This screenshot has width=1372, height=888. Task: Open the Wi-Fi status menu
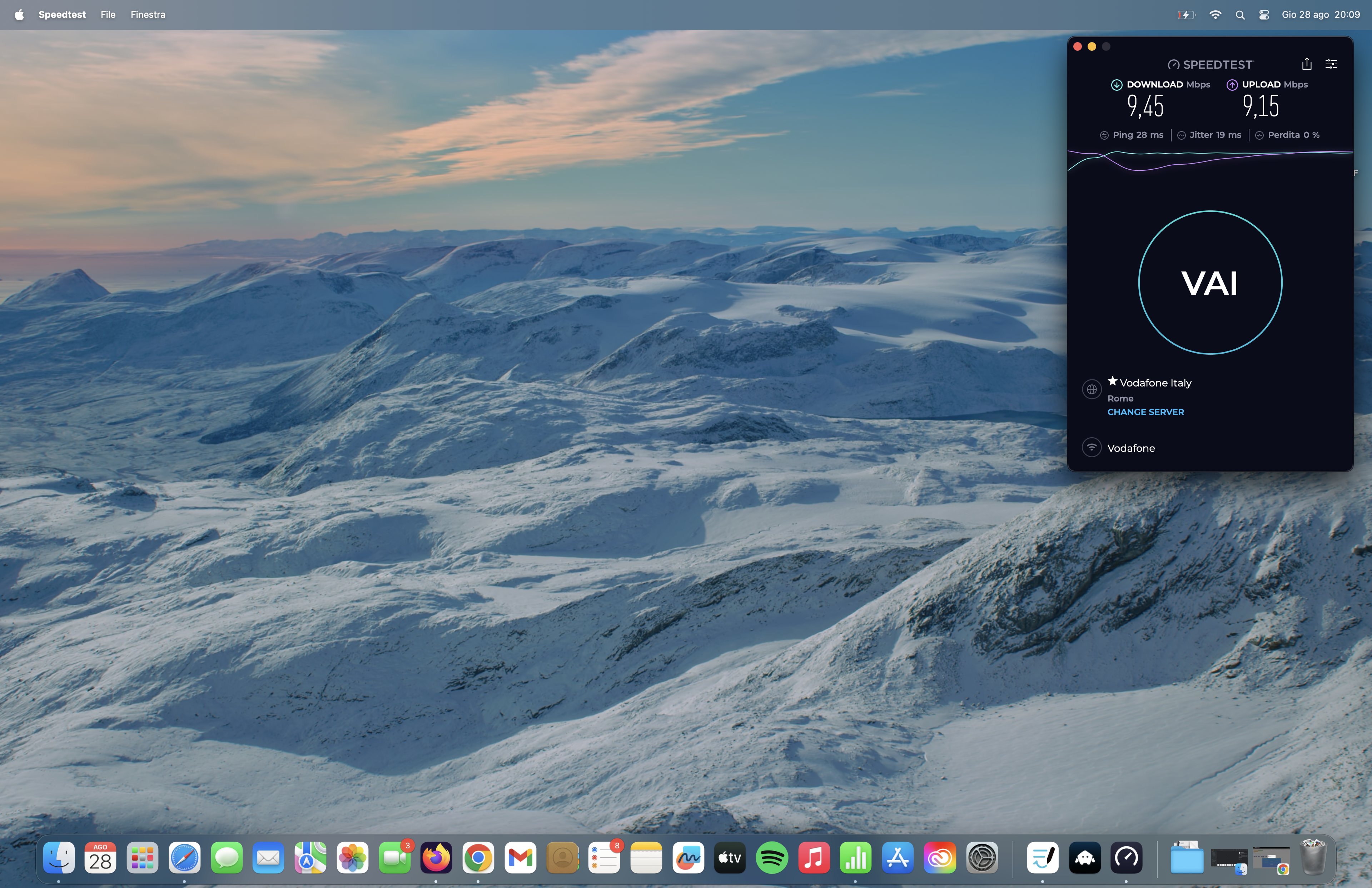pos(1215,15)
